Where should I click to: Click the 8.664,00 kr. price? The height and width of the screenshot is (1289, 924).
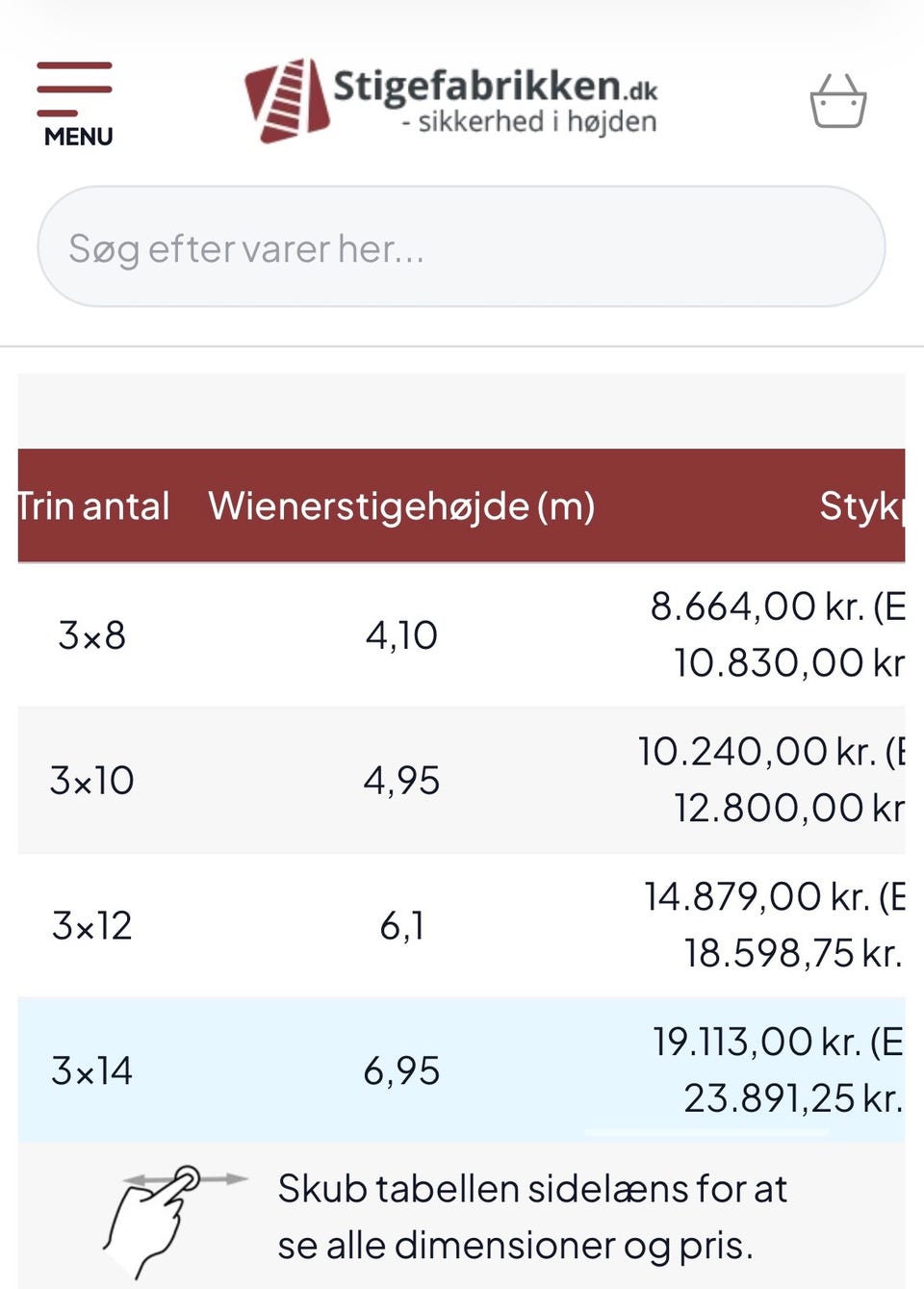click(757, 606)
